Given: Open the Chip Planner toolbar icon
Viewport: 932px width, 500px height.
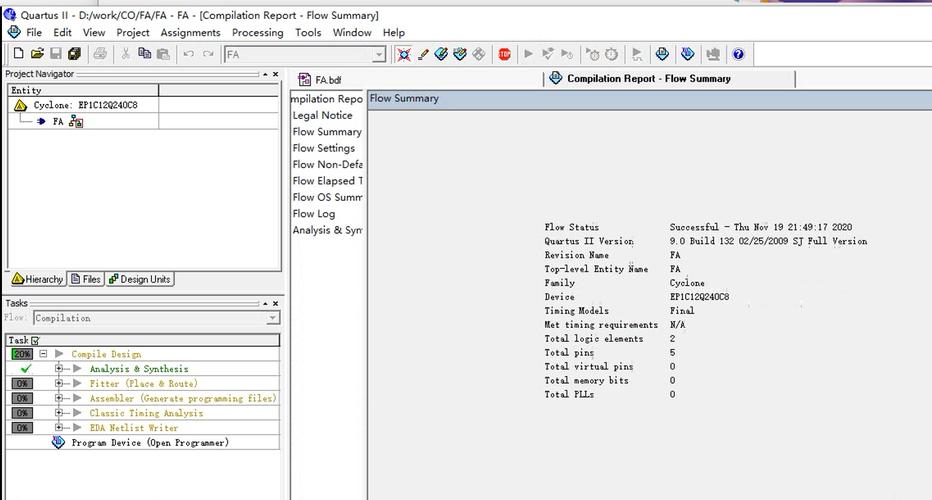Looking at the screenshot, I should (478, 54).
